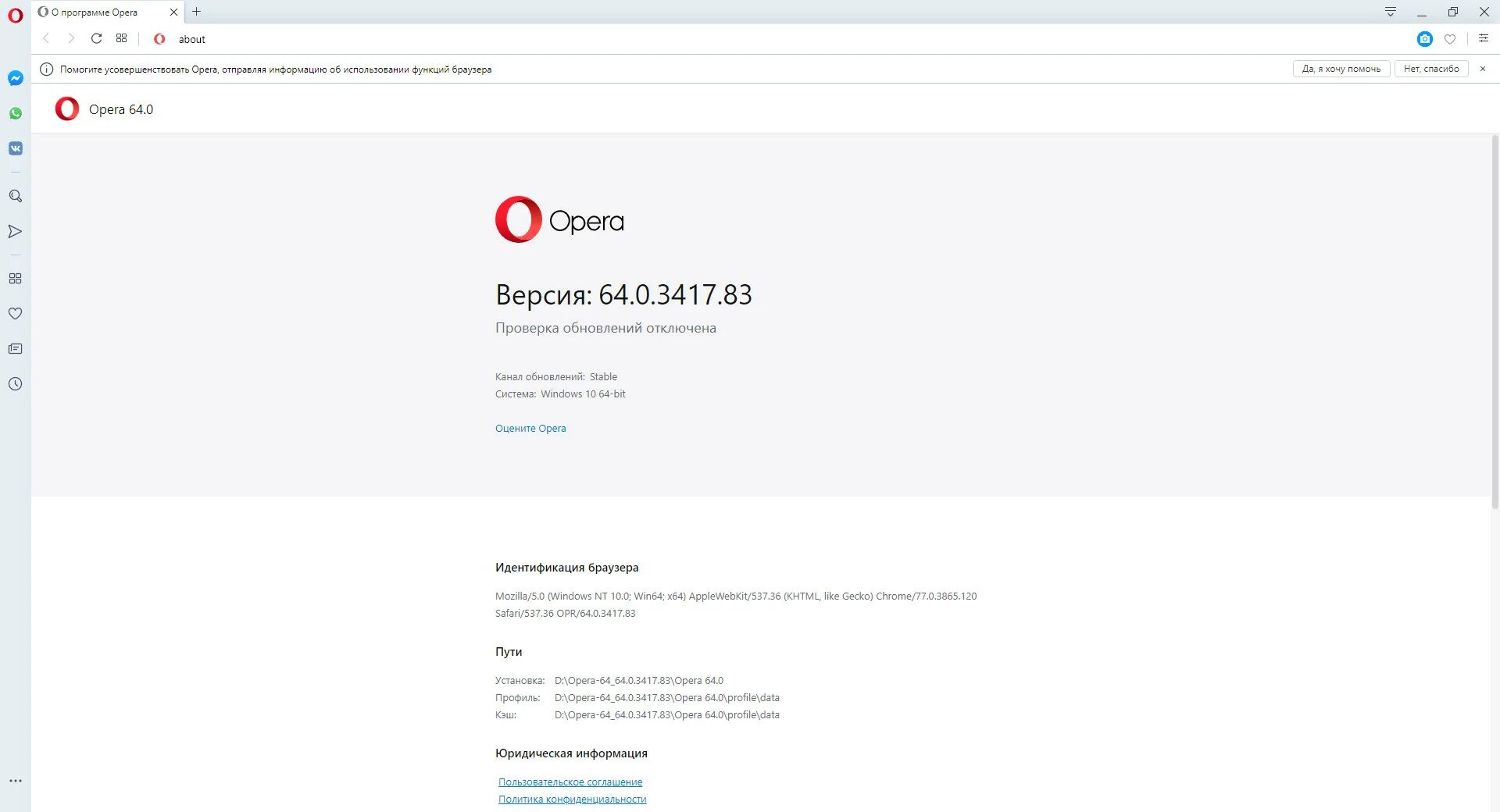Close the 'О программе Opera' tab

pos(173,12)
